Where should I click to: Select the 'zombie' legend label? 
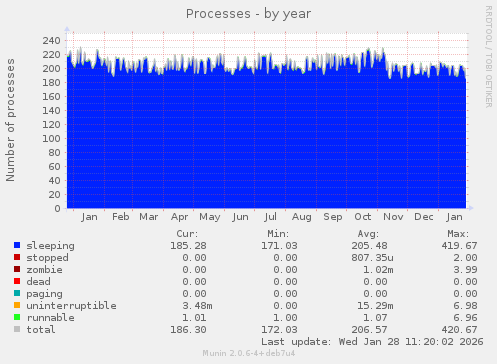click(44, 270)
